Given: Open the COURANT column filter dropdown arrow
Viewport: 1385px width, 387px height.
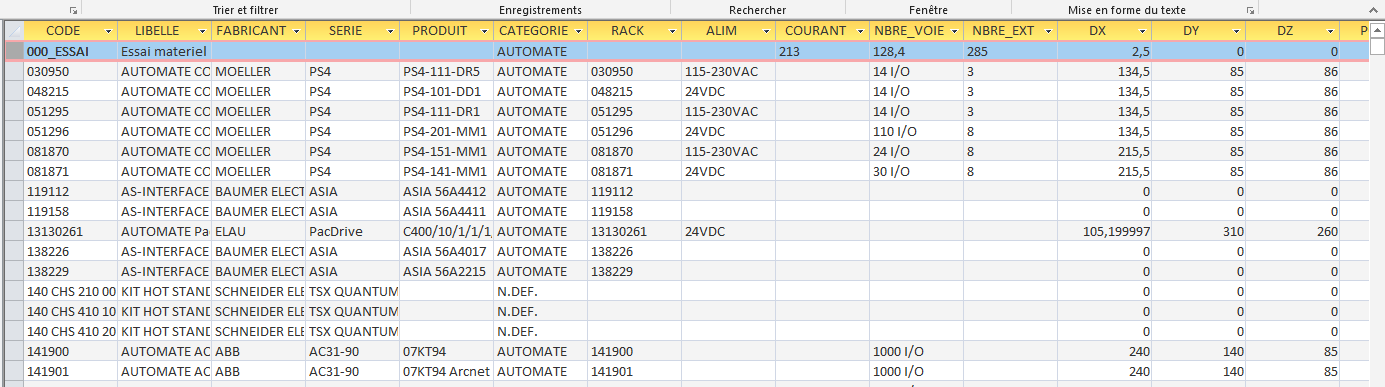Looking at the screenshot, I should coord(858,31).
